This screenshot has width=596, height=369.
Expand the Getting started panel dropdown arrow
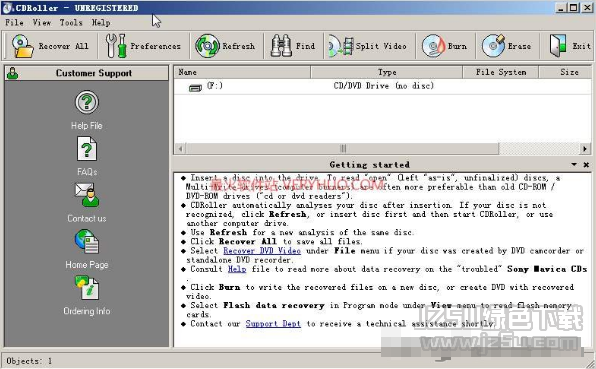(x=574, y=165)
